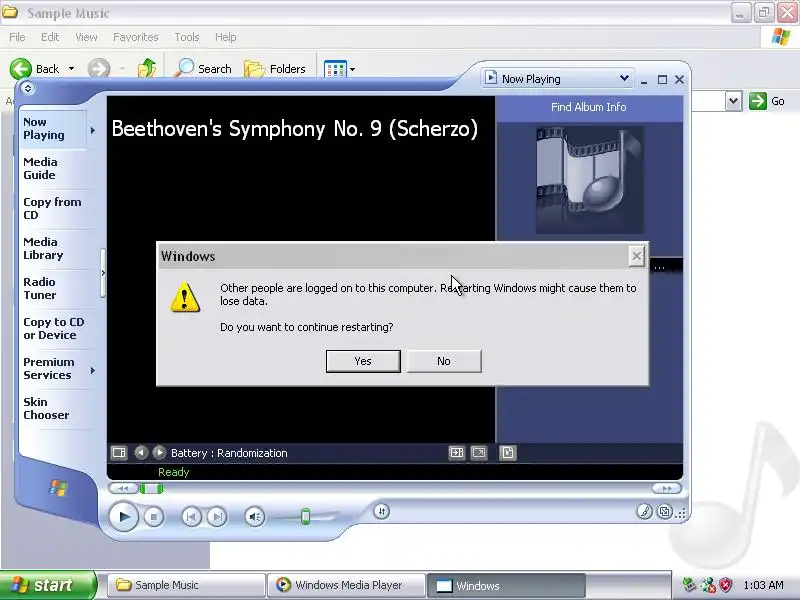Click the Go button by address bar

767,101
